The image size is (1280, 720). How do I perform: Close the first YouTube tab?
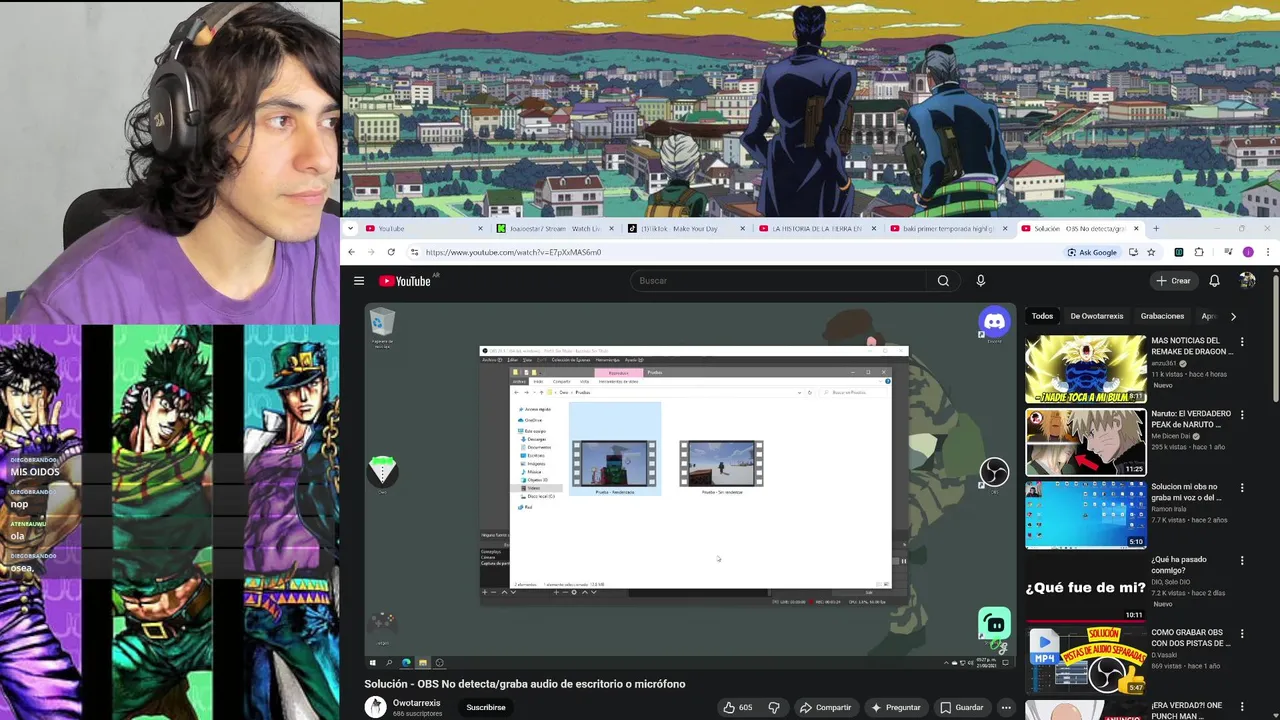click(480, 228)
